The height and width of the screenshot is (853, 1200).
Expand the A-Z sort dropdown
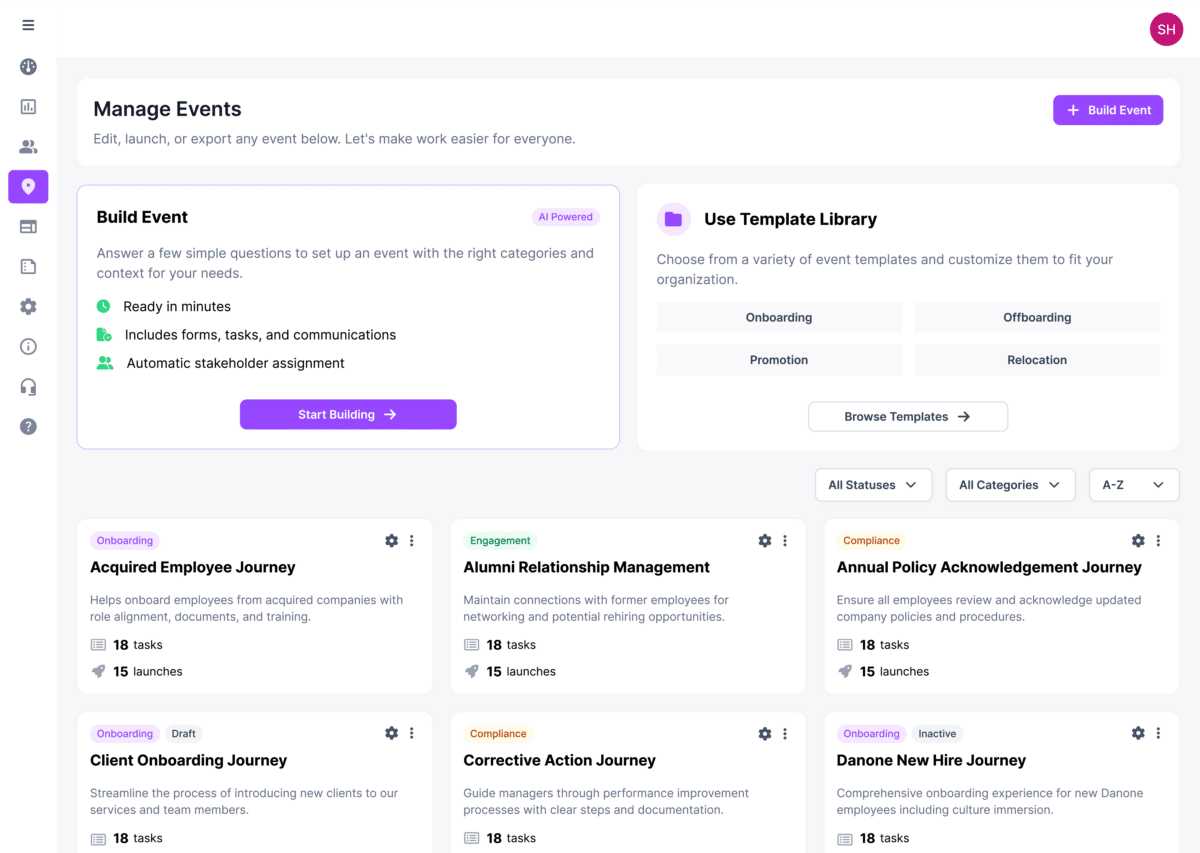1133,485
